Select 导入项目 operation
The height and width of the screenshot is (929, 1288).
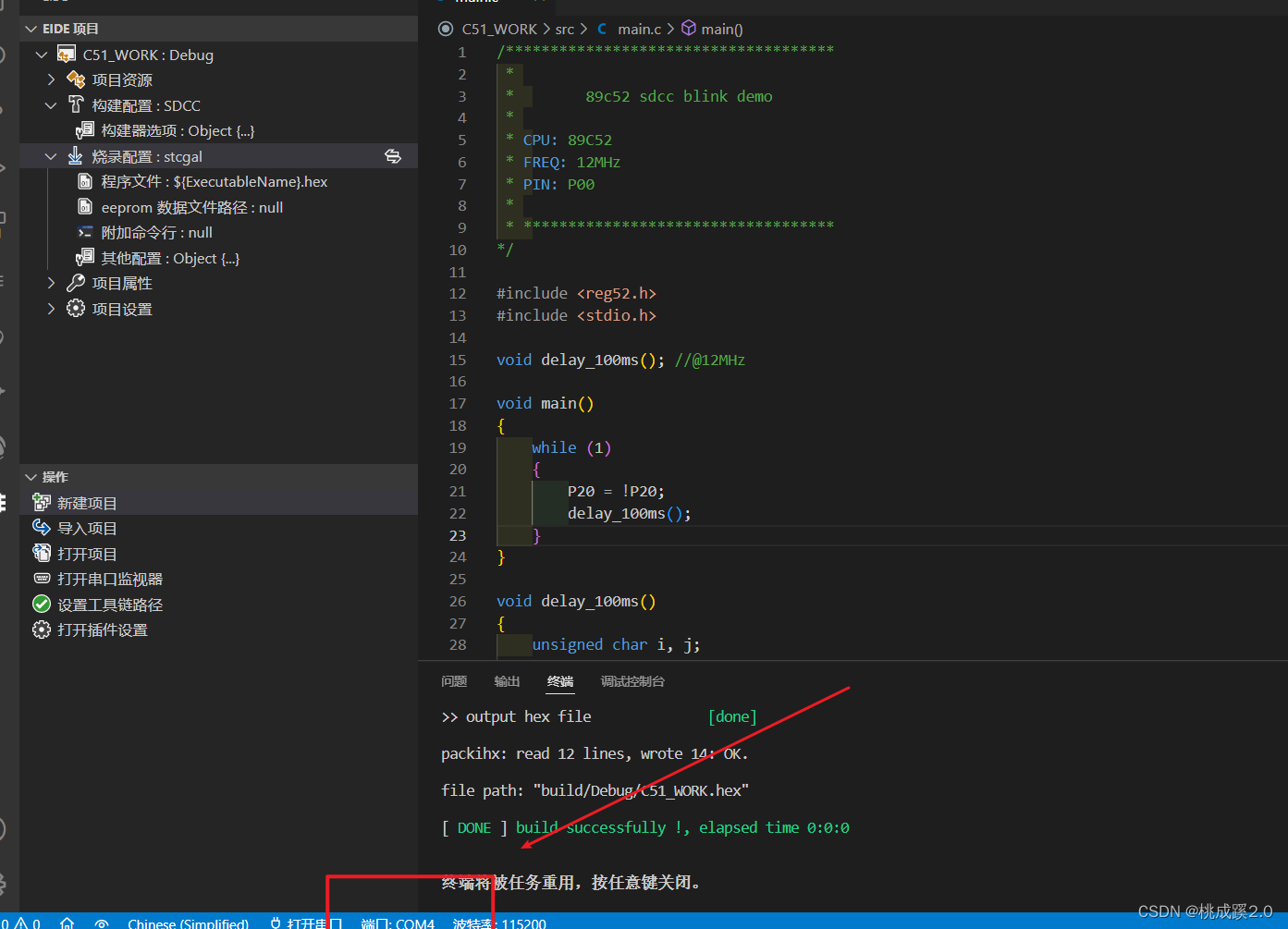[x=218, y=528]
